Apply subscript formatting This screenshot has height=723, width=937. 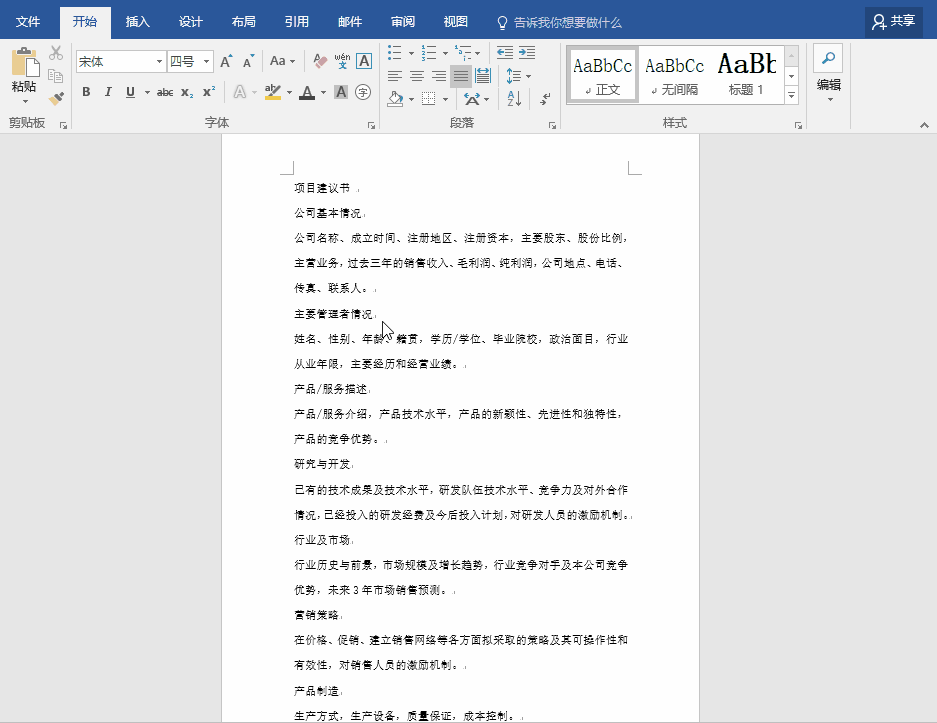188,92
